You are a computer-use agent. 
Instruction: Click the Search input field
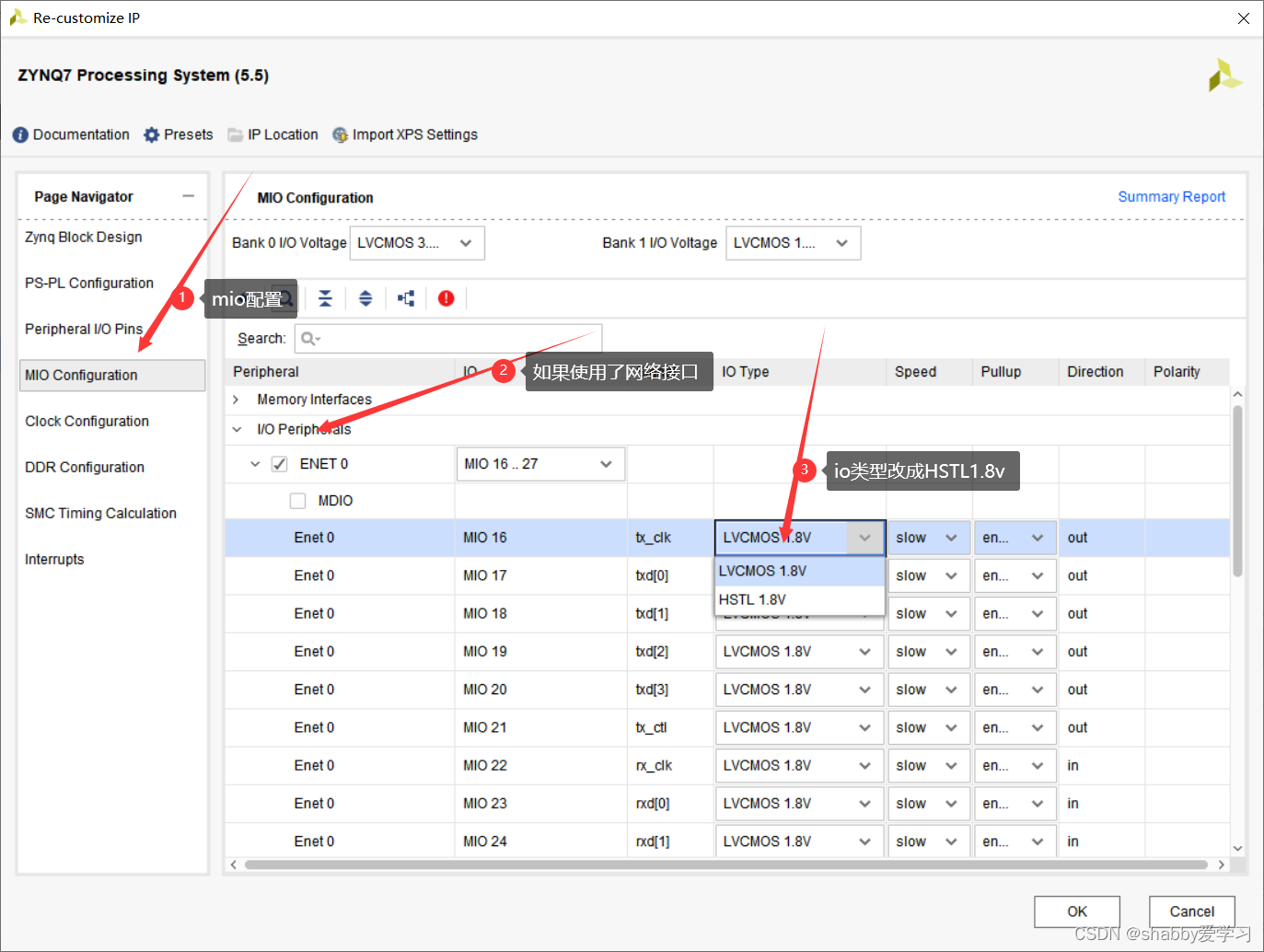tap(448, 339)
